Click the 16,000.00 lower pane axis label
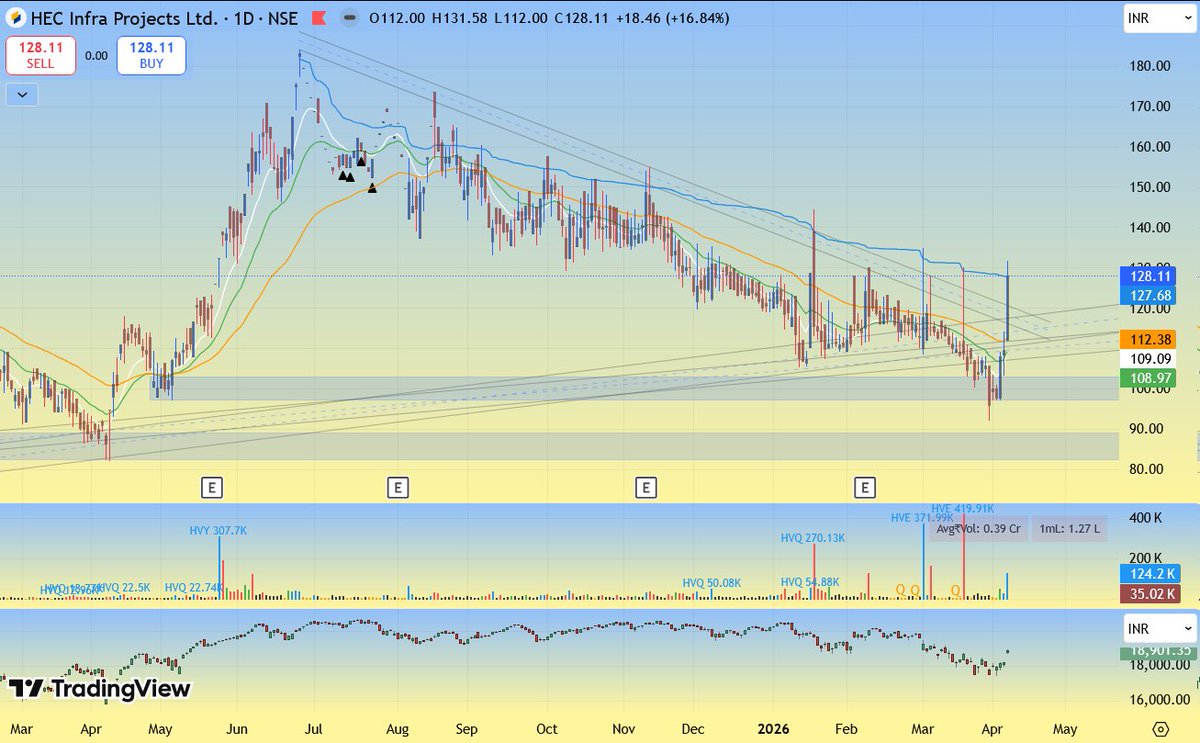This screenshot has height=743, width=1200. pos(1160,698)
